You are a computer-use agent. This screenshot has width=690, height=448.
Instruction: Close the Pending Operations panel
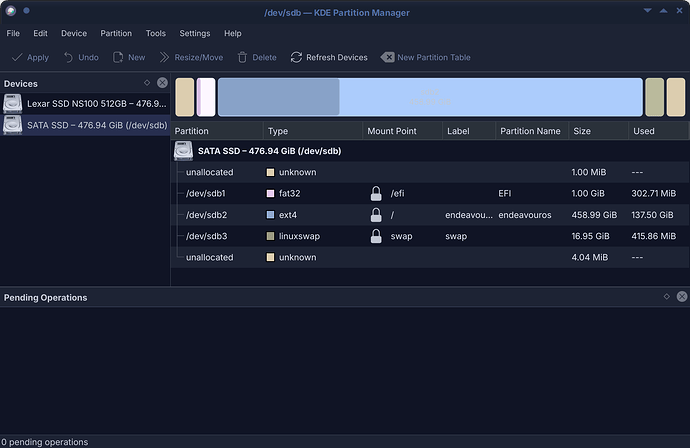tap(682, 297)
